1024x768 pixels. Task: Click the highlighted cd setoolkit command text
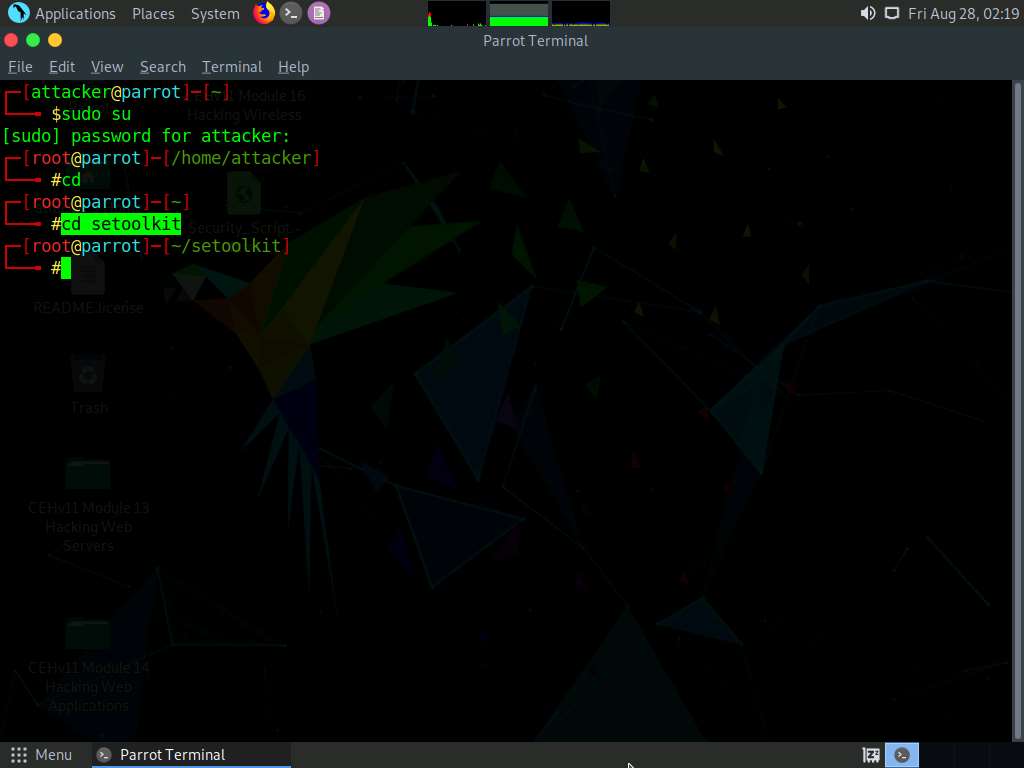[x=120, y=223]
